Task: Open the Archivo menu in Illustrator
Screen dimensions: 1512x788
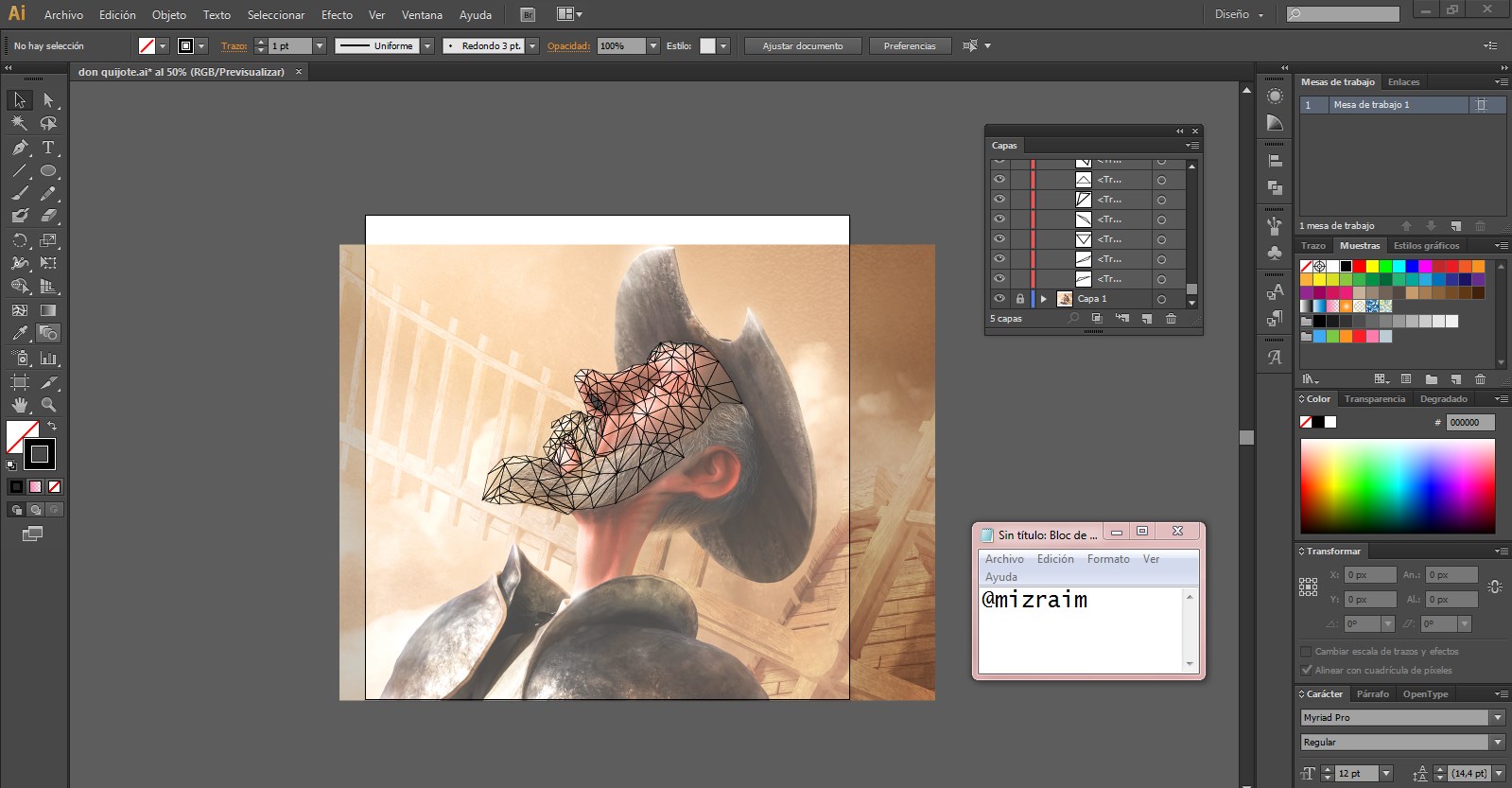Action: 63,15
